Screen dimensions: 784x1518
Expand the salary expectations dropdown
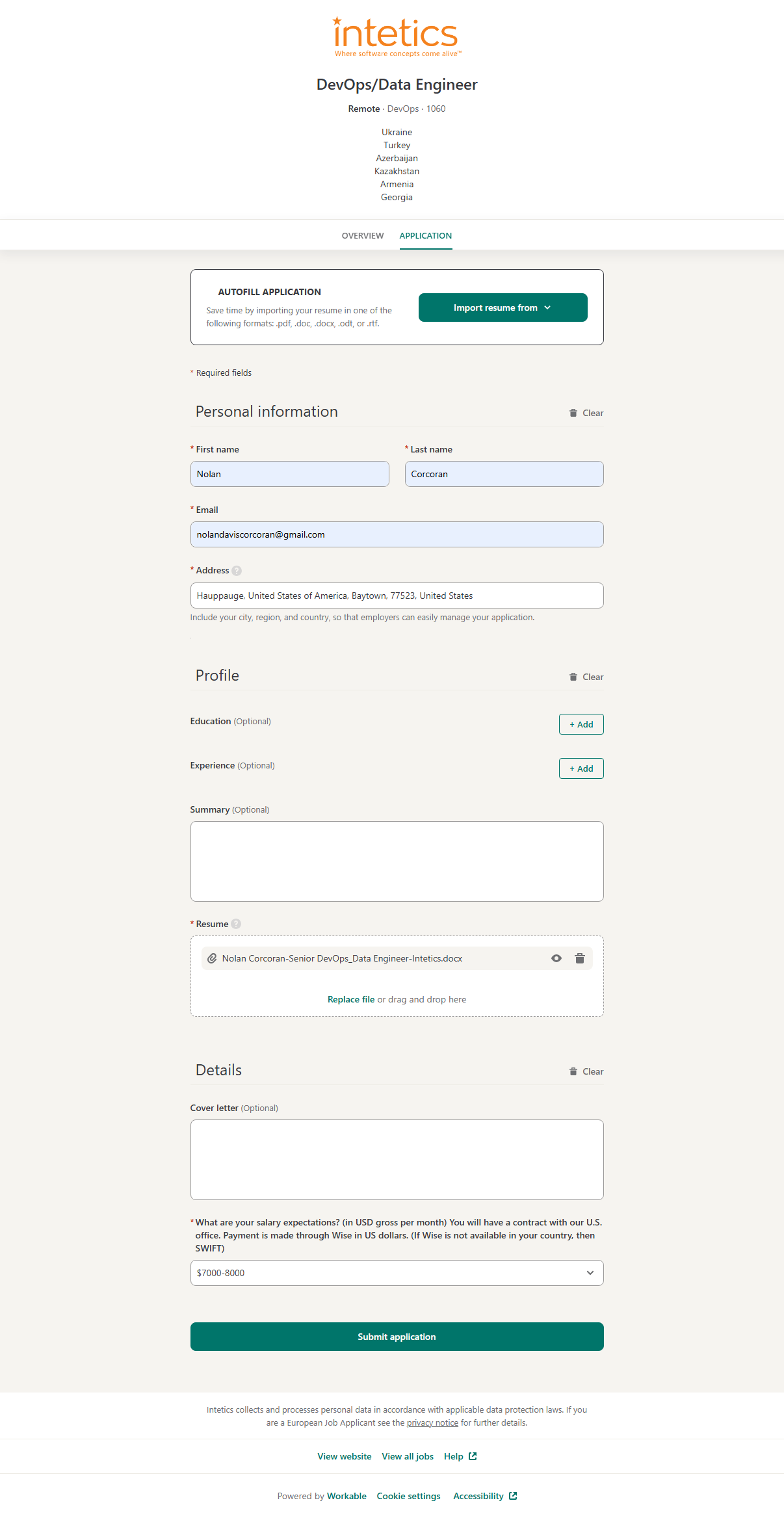coord(397,1273)
